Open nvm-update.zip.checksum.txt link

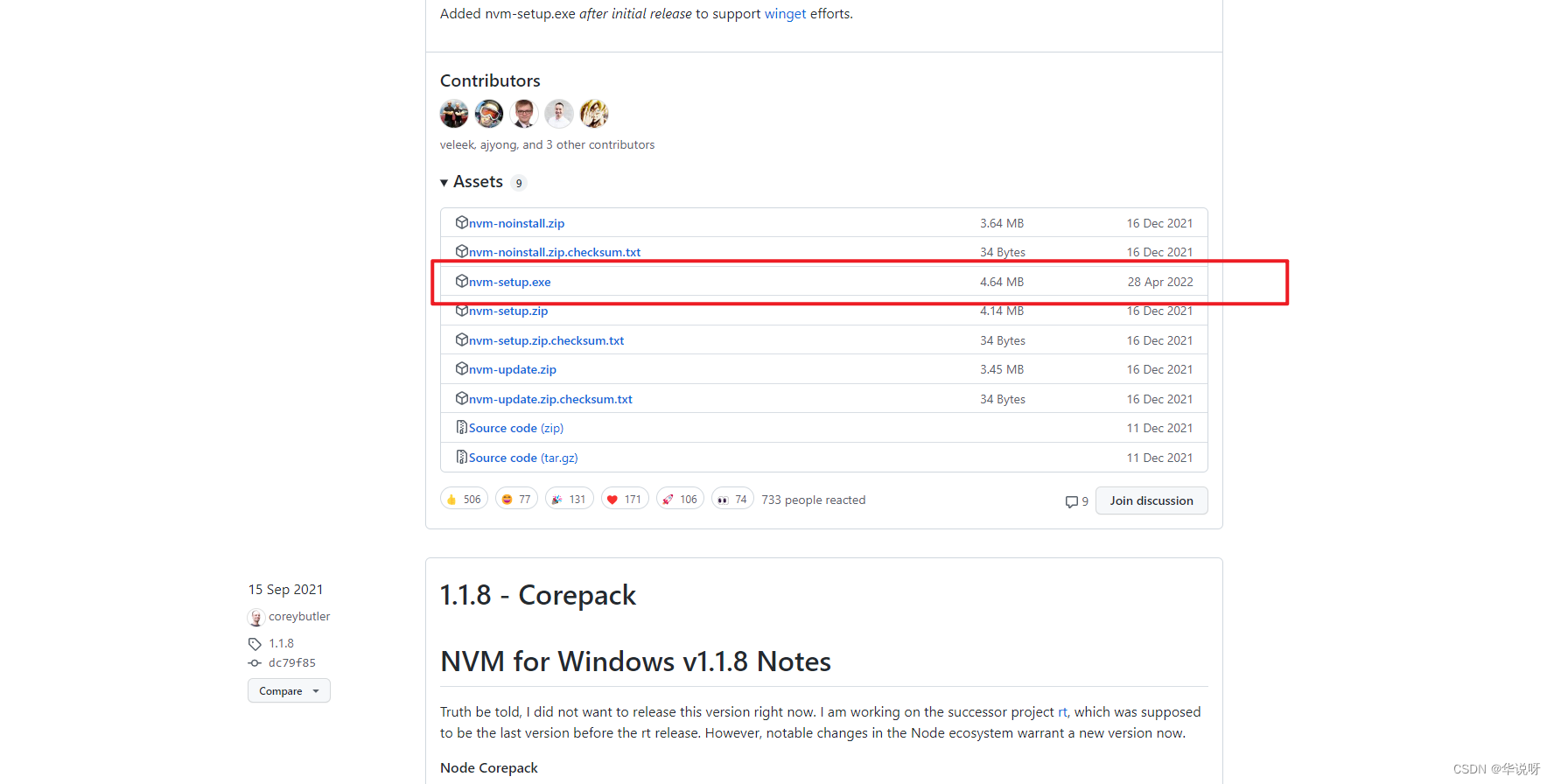[550, 399]
